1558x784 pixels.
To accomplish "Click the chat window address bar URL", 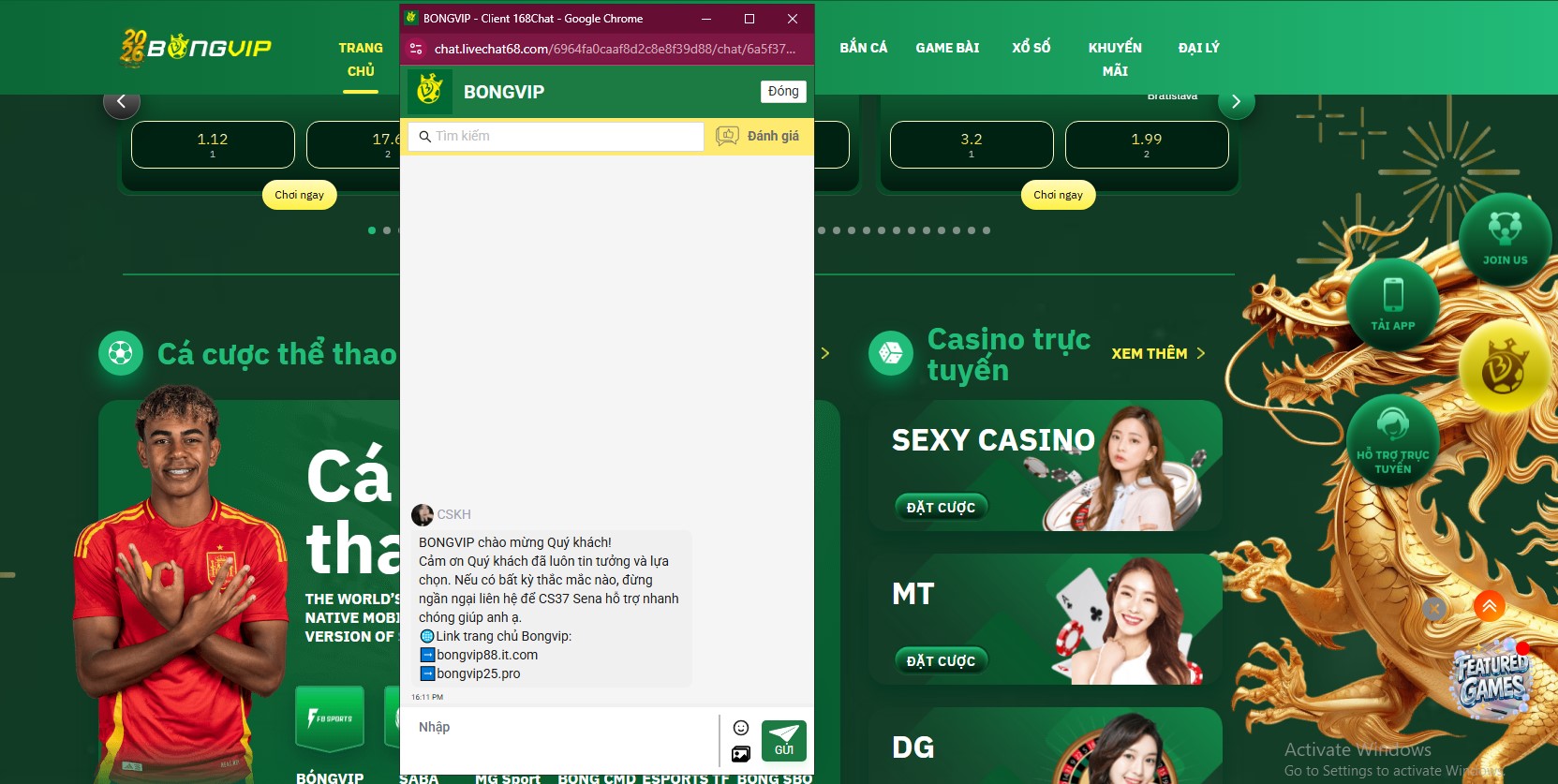I will (x=616, y=49).
